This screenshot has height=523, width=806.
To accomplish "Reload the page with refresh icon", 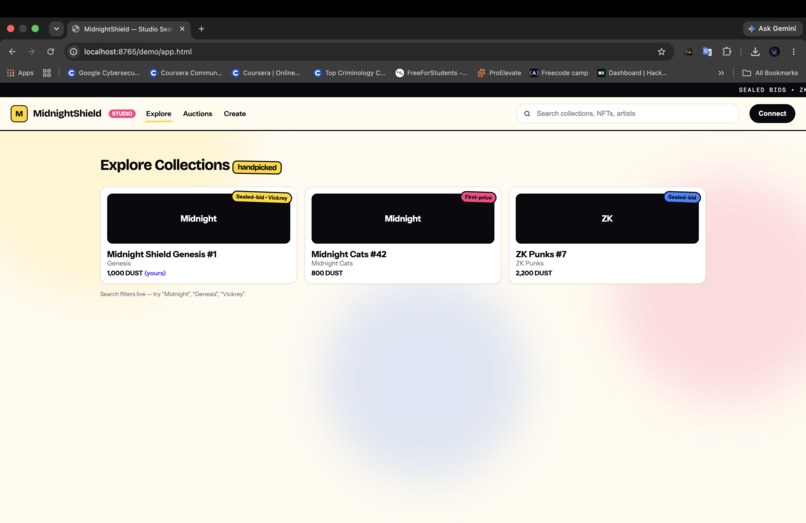I will (50, 51).
